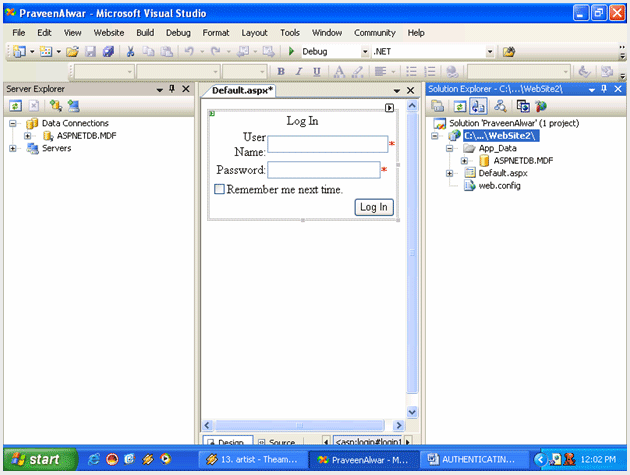Toggle auto-hide pin in Server Explorer

pyautogui.click(x=172, y=89)
